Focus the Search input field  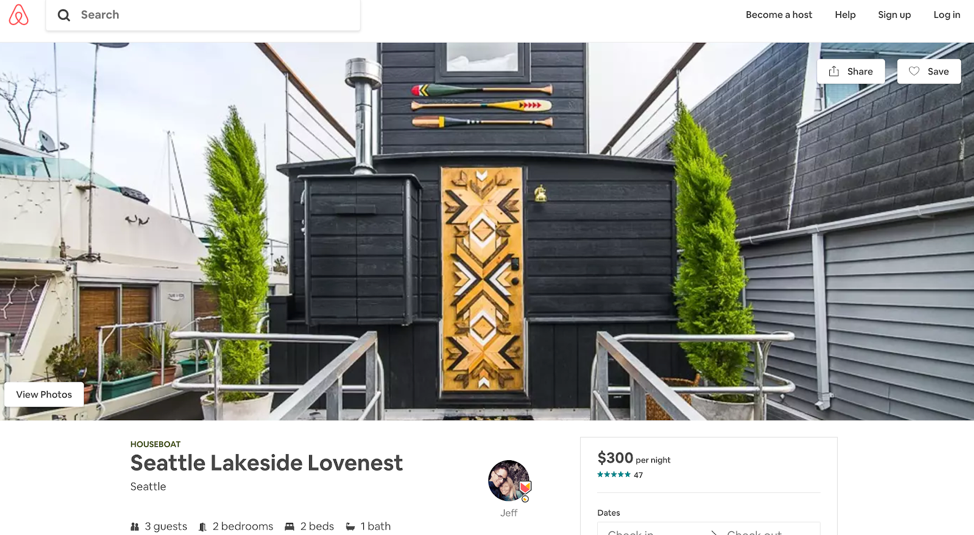(203, 15)
